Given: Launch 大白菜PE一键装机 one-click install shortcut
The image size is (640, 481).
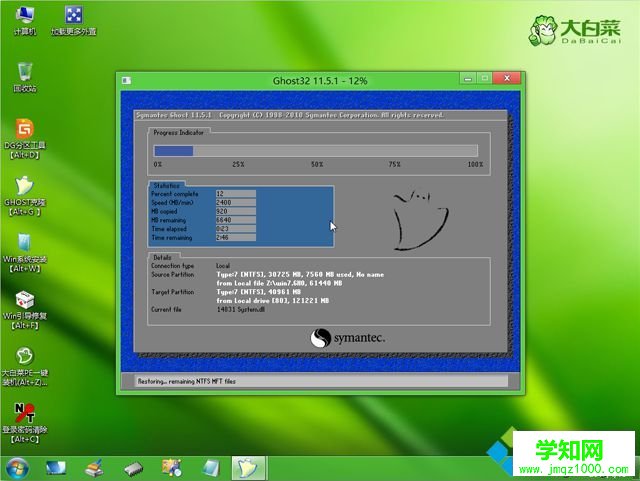Looking at the screenshot, I should coord(25,367).
